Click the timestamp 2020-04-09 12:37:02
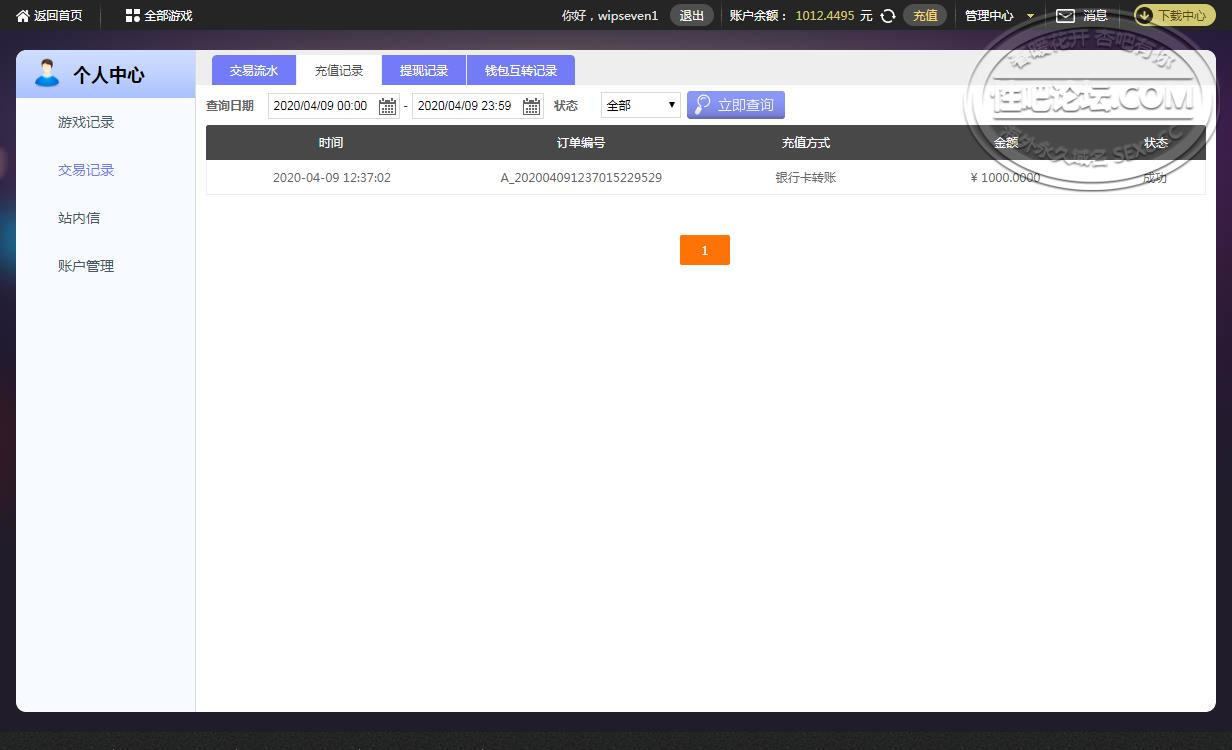The image size is (1232, 750). (332, 178)
